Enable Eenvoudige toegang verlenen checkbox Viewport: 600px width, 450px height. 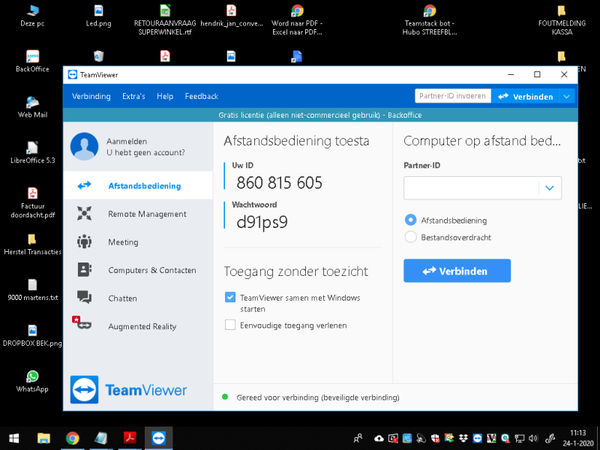(230, 325)
